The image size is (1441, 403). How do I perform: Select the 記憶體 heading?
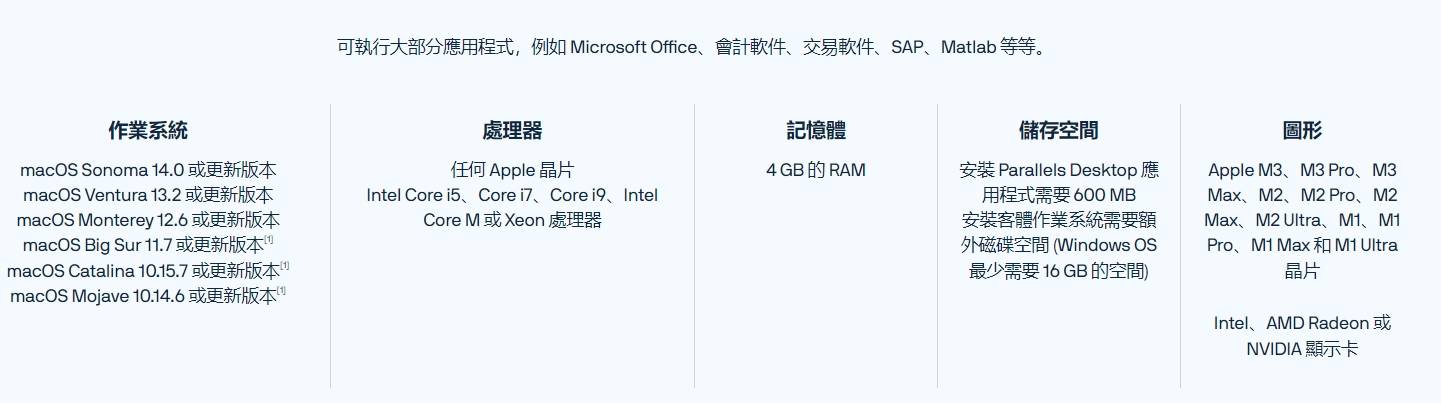point(816,130)
